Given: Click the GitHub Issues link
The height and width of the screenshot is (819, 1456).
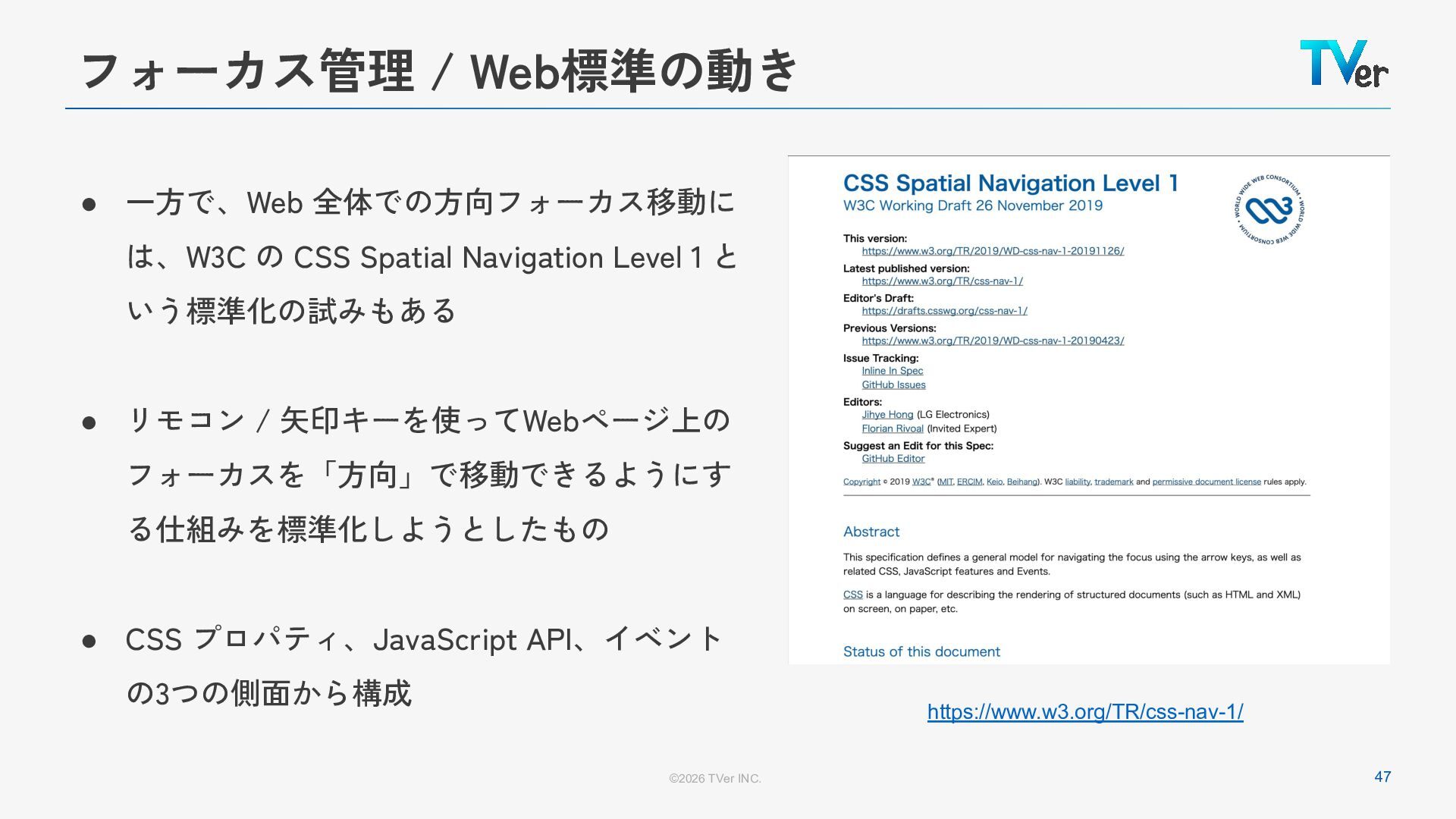Looking at the screenshot, I should point(893,385).
